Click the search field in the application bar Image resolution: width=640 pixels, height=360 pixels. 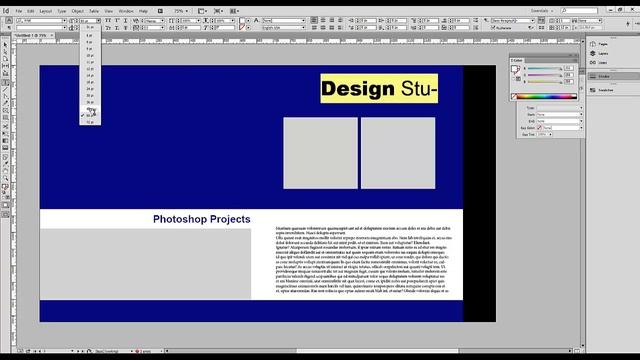579,11
